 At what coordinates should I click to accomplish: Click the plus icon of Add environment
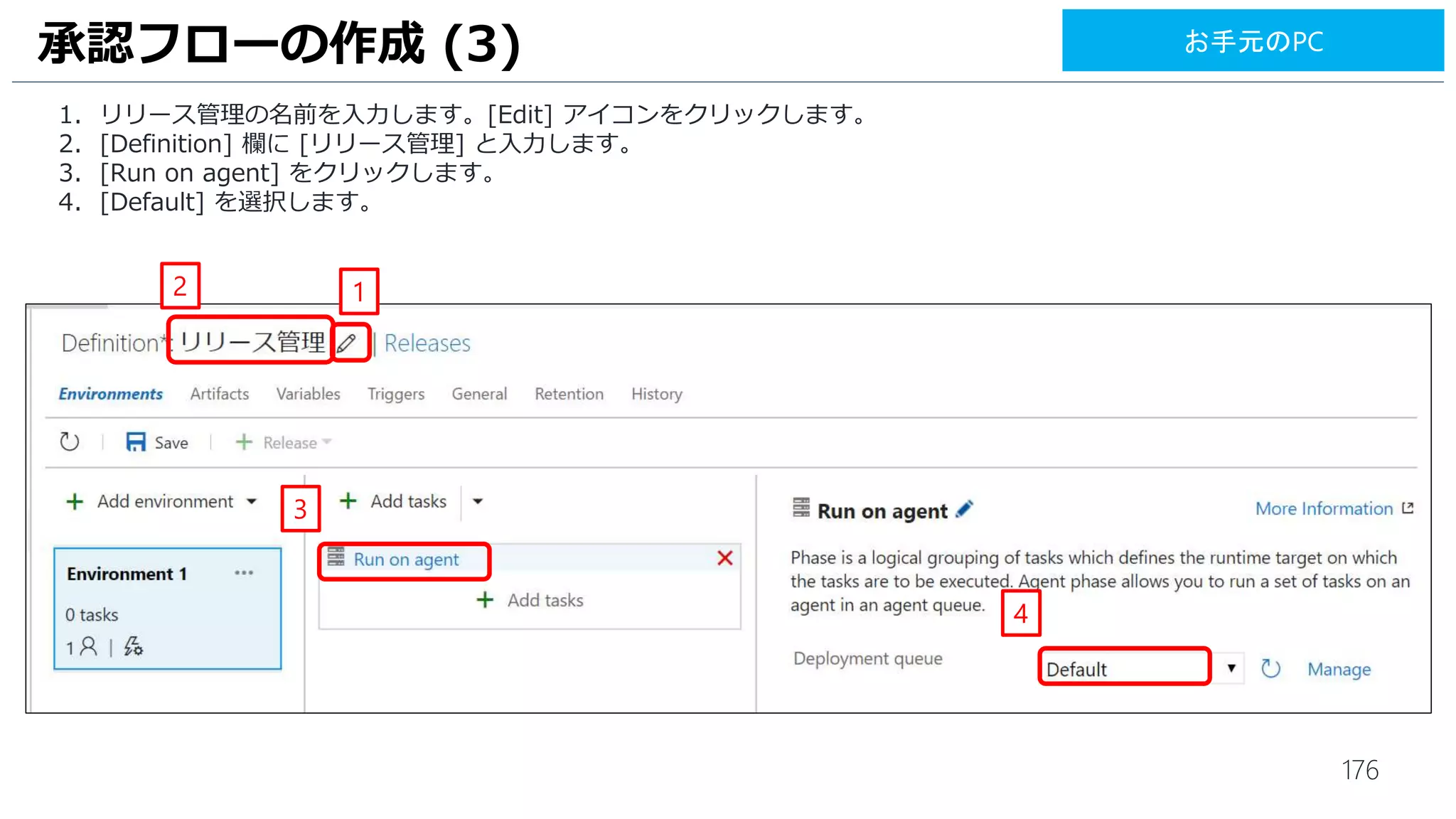click(75, 501)
